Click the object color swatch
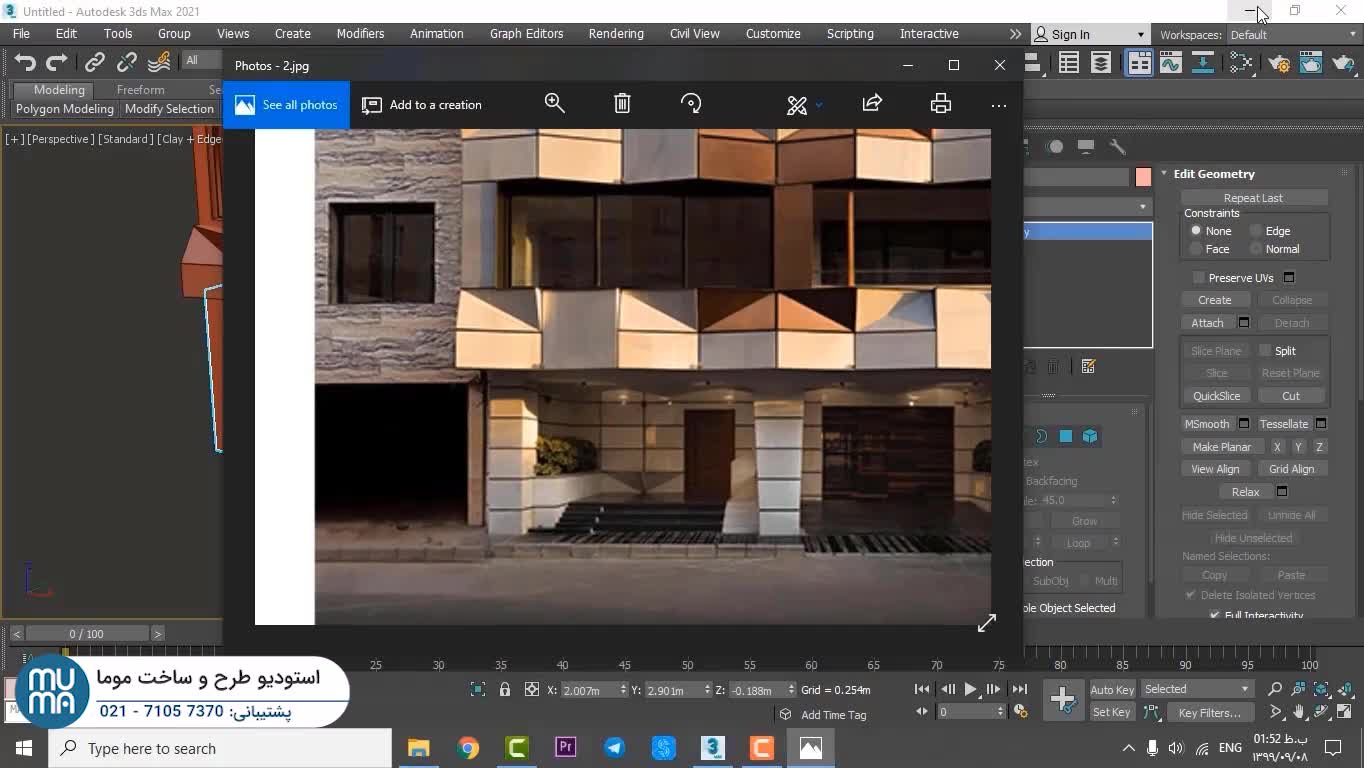This screenshot has width=1364, height=768. pos(1143,177)
